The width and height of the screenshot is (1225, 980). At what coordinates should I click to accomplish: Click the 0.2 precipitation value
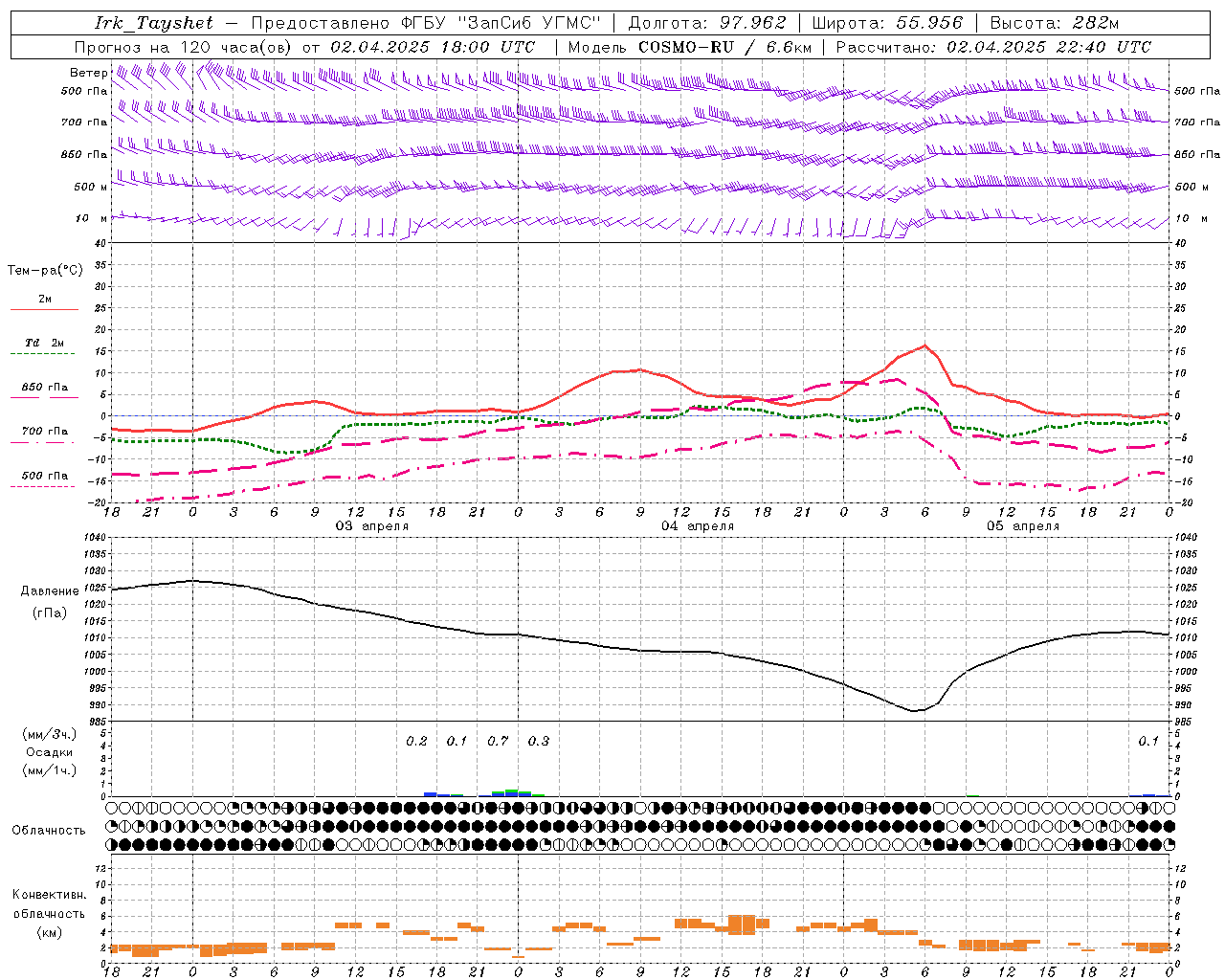coord(416,741)
